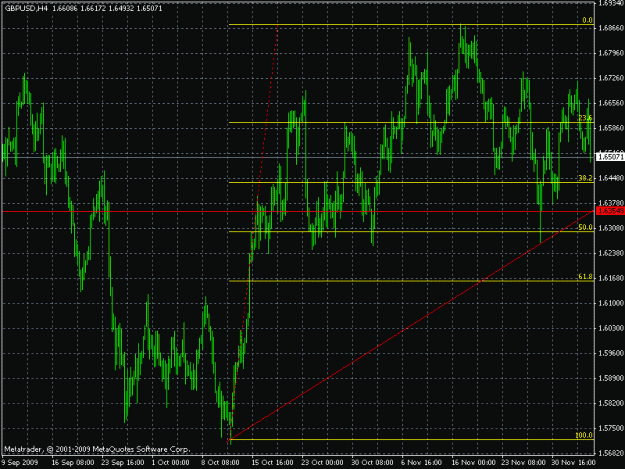Click the 23 Oct 00:00 time label
Image resolution: width=625 pixels, height=469 pixels.
pyautogui.click(x=322, y=462)
